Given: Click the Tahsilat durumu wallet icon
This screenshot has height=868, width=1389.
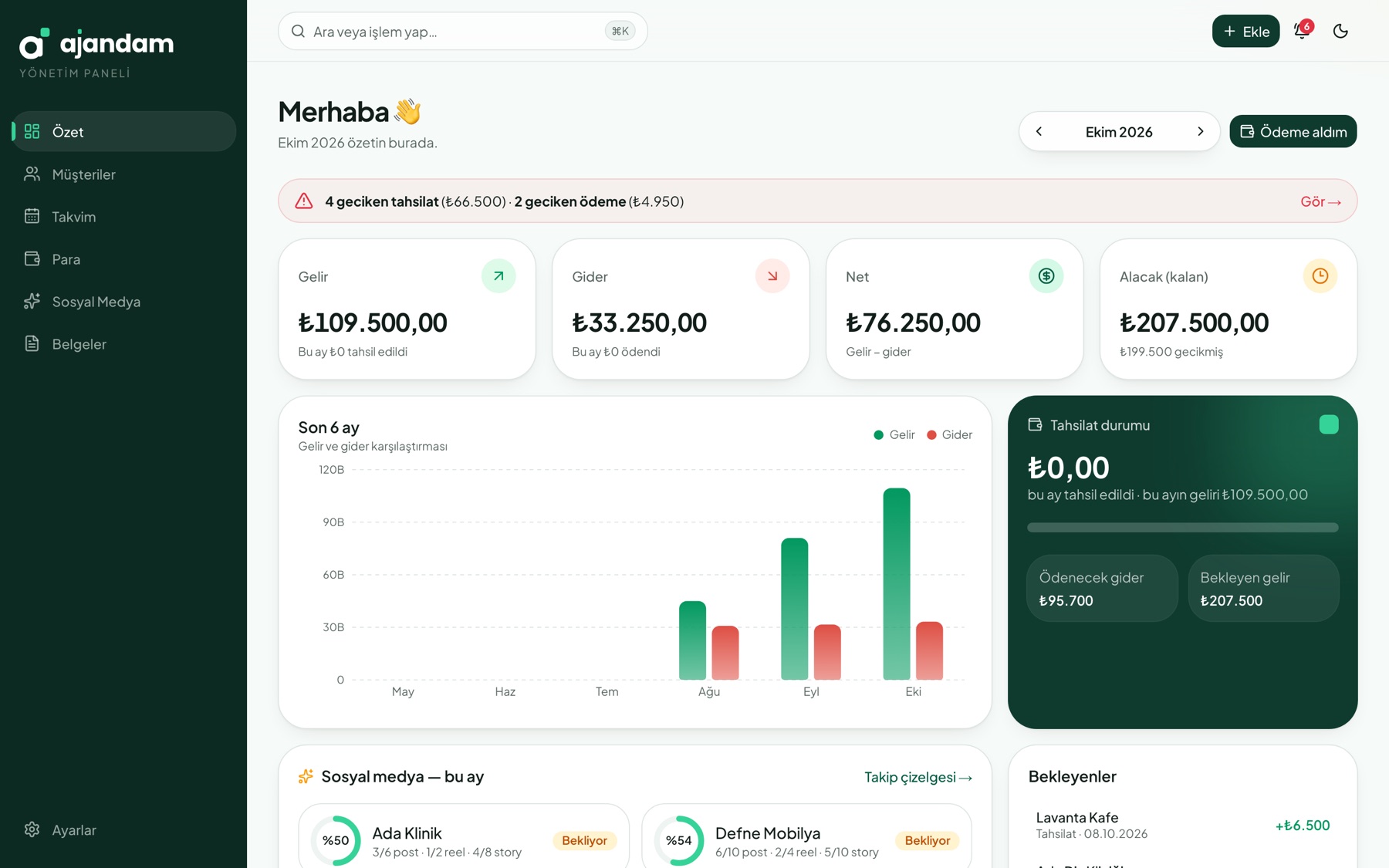Looking at the screenshot, I should pyautogui.click(x=1036, y=425).
